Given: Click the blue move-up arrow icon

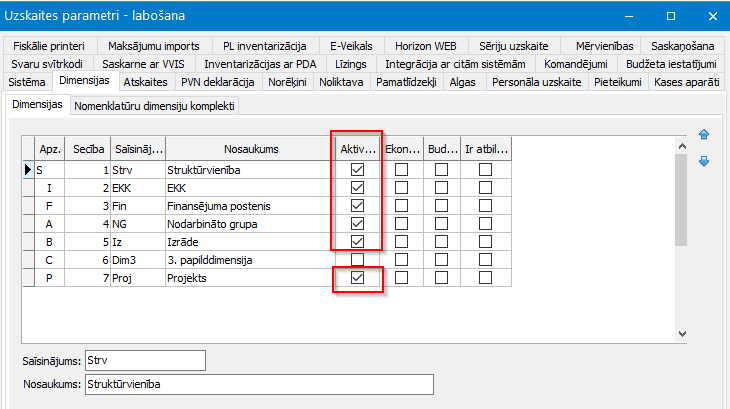Looking at the screenshot, I should tap(704, 135).
